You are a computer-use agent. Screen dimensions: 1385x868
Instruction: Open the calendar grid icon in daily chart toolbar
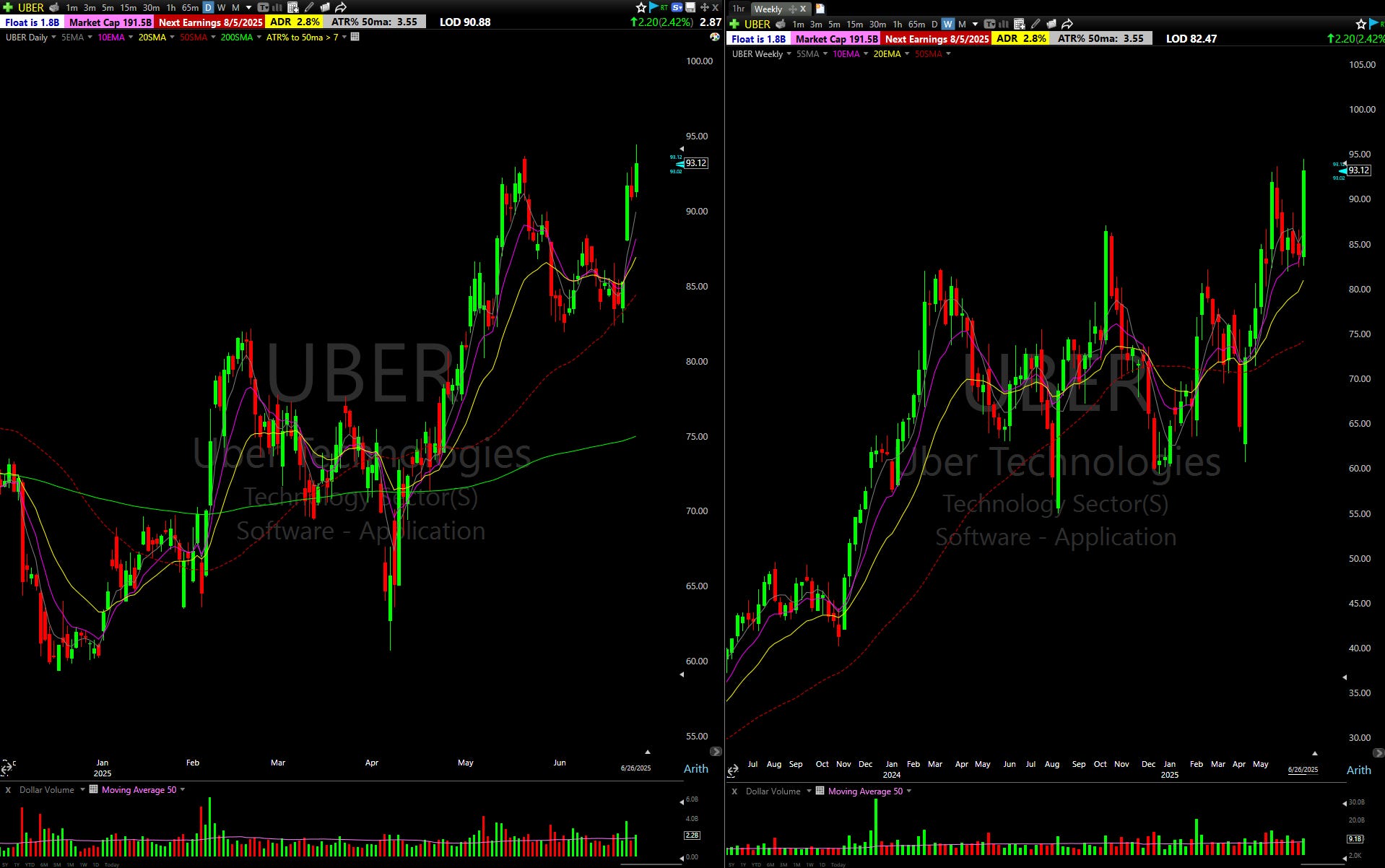(293, 7)
